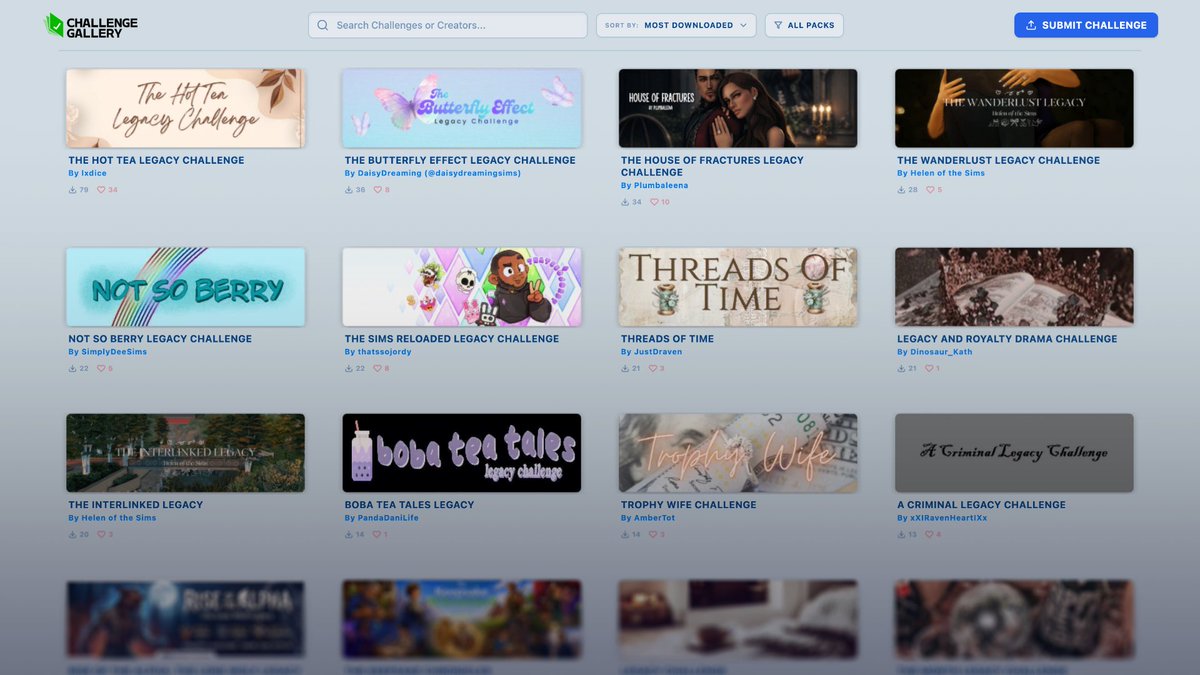
Task: Visit creator DaisyDreaming profile
Action: tap(432, 173)
